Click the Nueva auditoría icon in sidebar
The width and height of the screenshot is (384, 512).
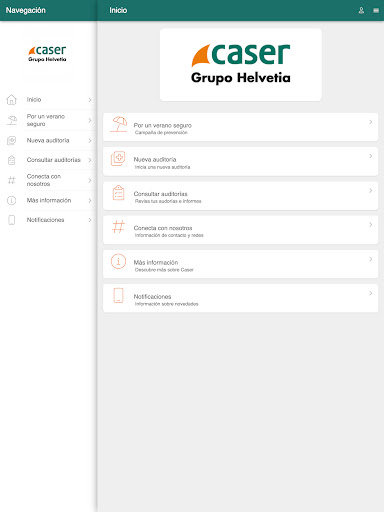[x=12, y=140]
